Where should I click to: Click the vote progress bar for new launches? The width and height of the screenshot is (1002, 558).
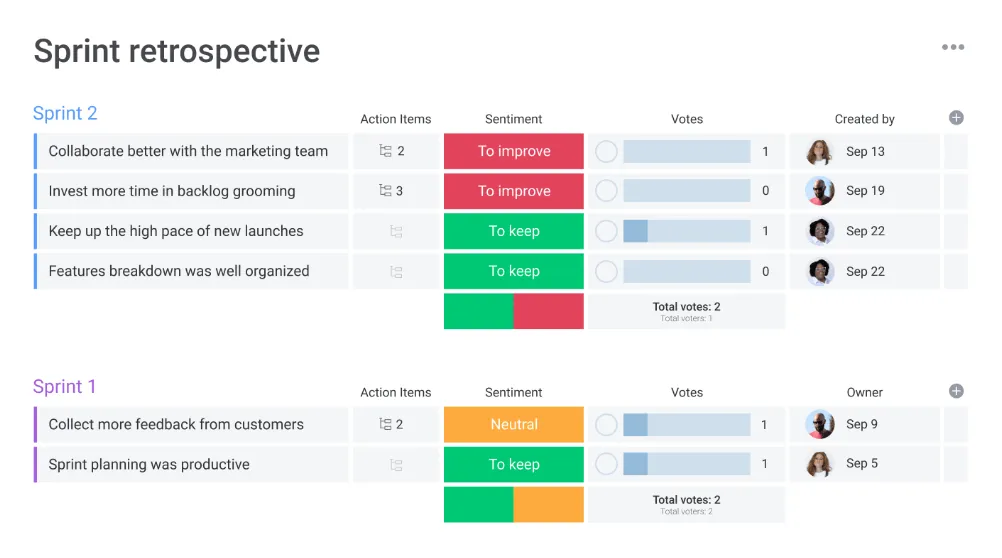686,231
